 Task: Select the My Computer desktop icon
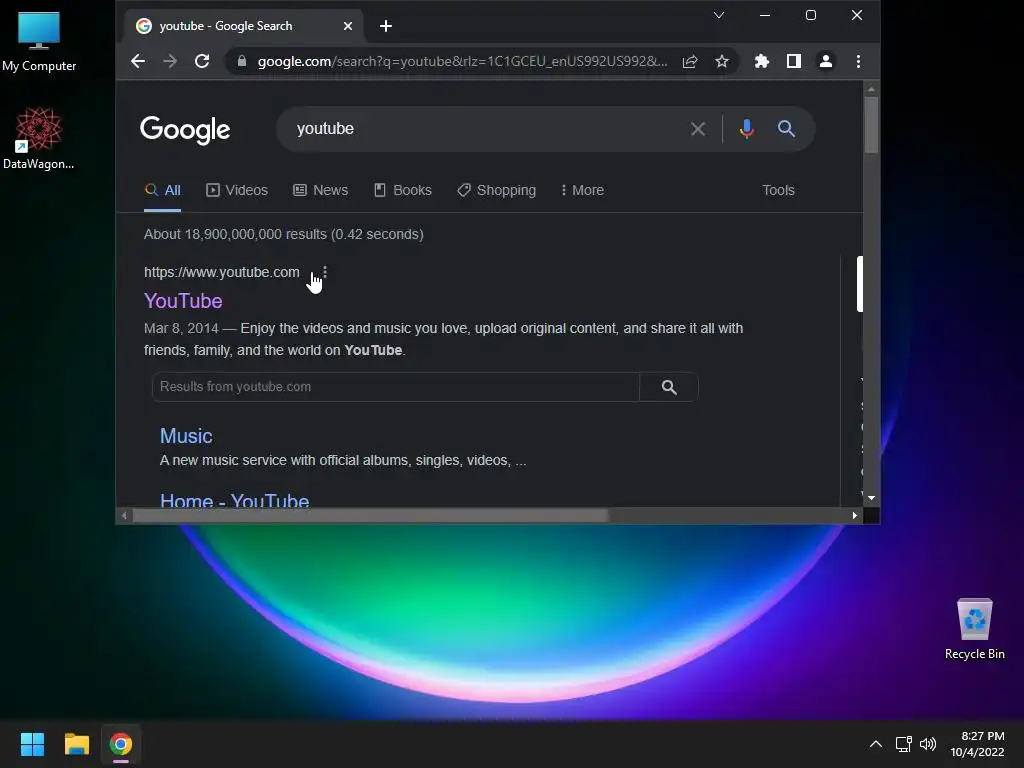[39, 40]
